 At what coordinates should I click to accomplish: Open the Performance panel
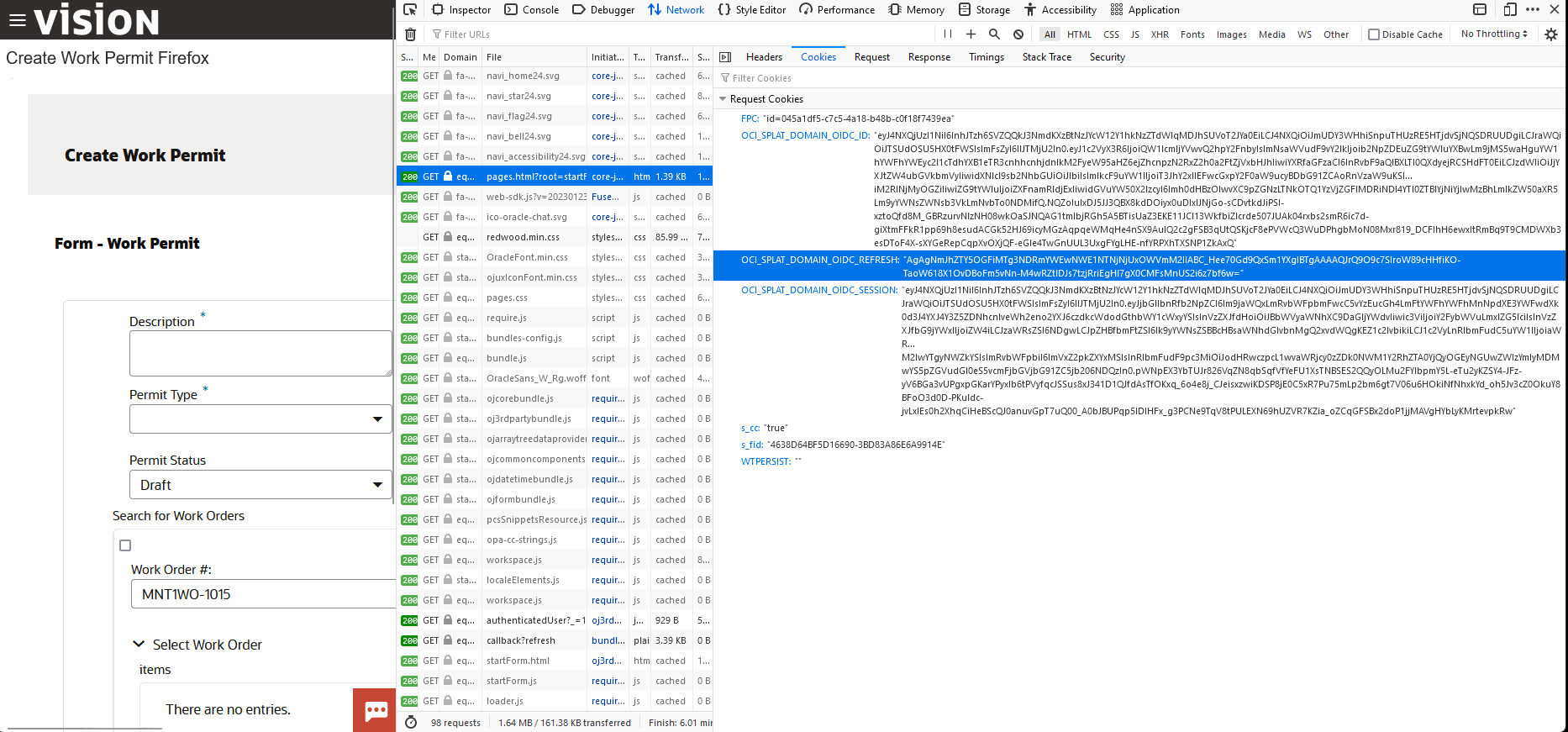point(837,10)
